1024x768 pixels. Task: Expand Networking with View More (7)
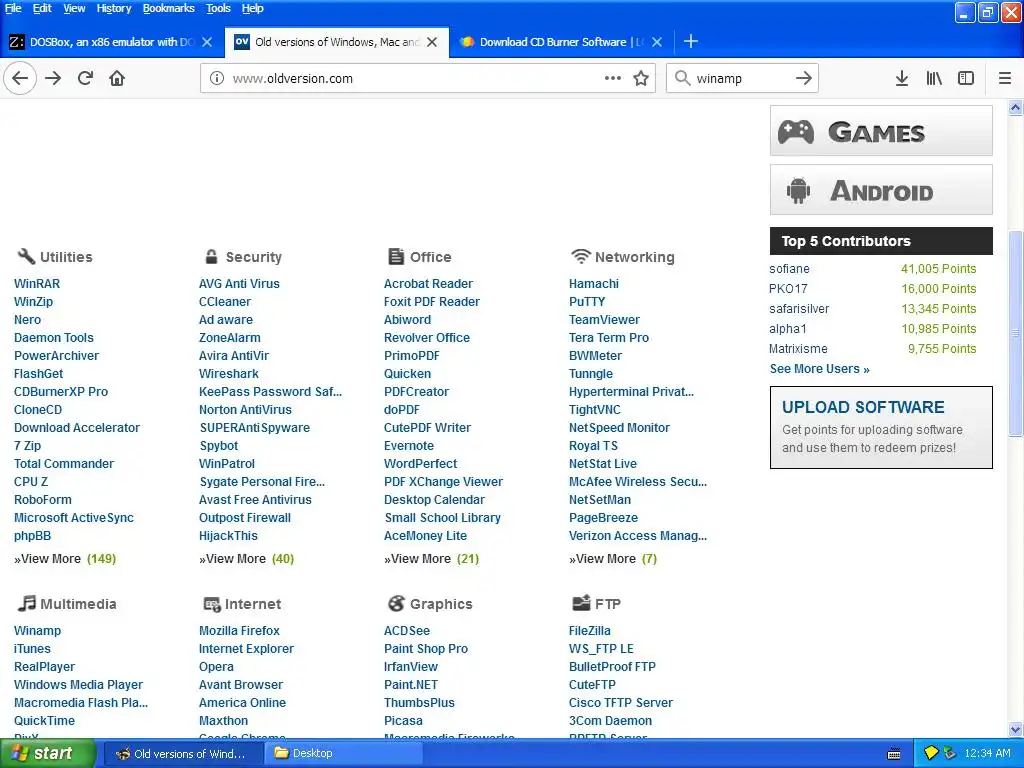(x=613, y=559)
